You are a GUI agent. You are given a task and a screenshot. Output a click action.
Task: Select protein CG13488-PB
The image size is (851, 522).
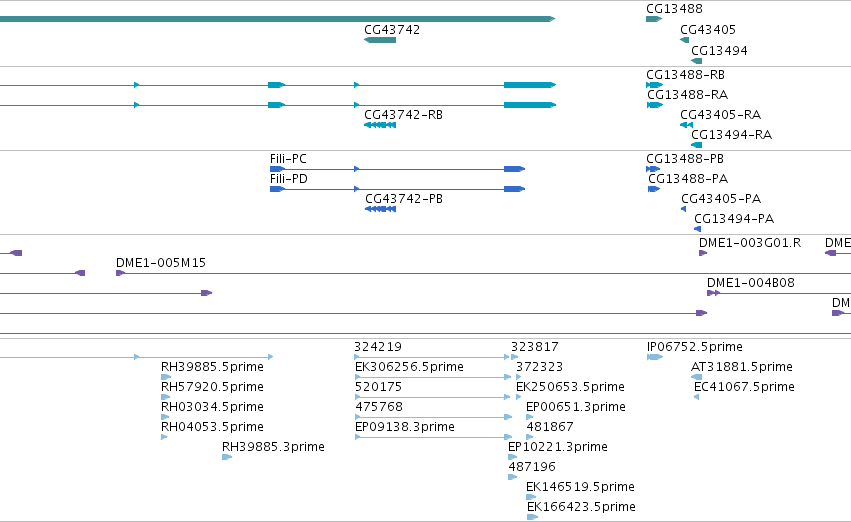click(x=685, y=159)
